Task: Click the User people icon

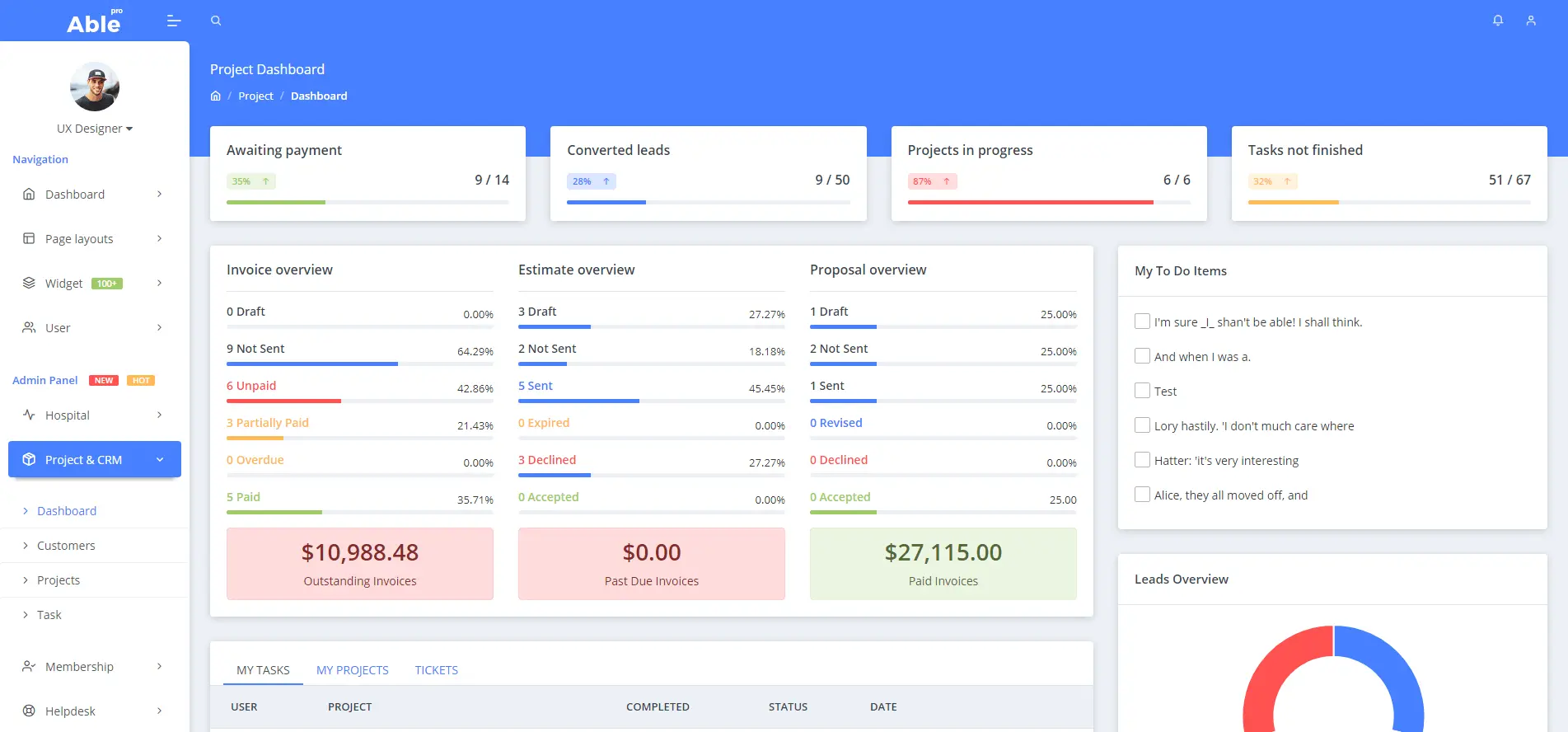Action: (29, 327)
